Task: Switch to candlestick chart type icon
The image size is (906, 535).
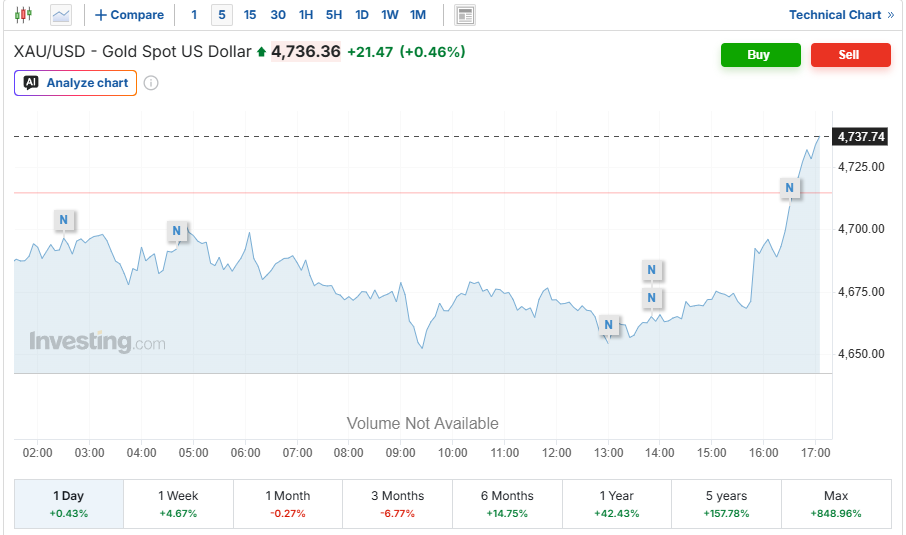Action: pos(23,14)
